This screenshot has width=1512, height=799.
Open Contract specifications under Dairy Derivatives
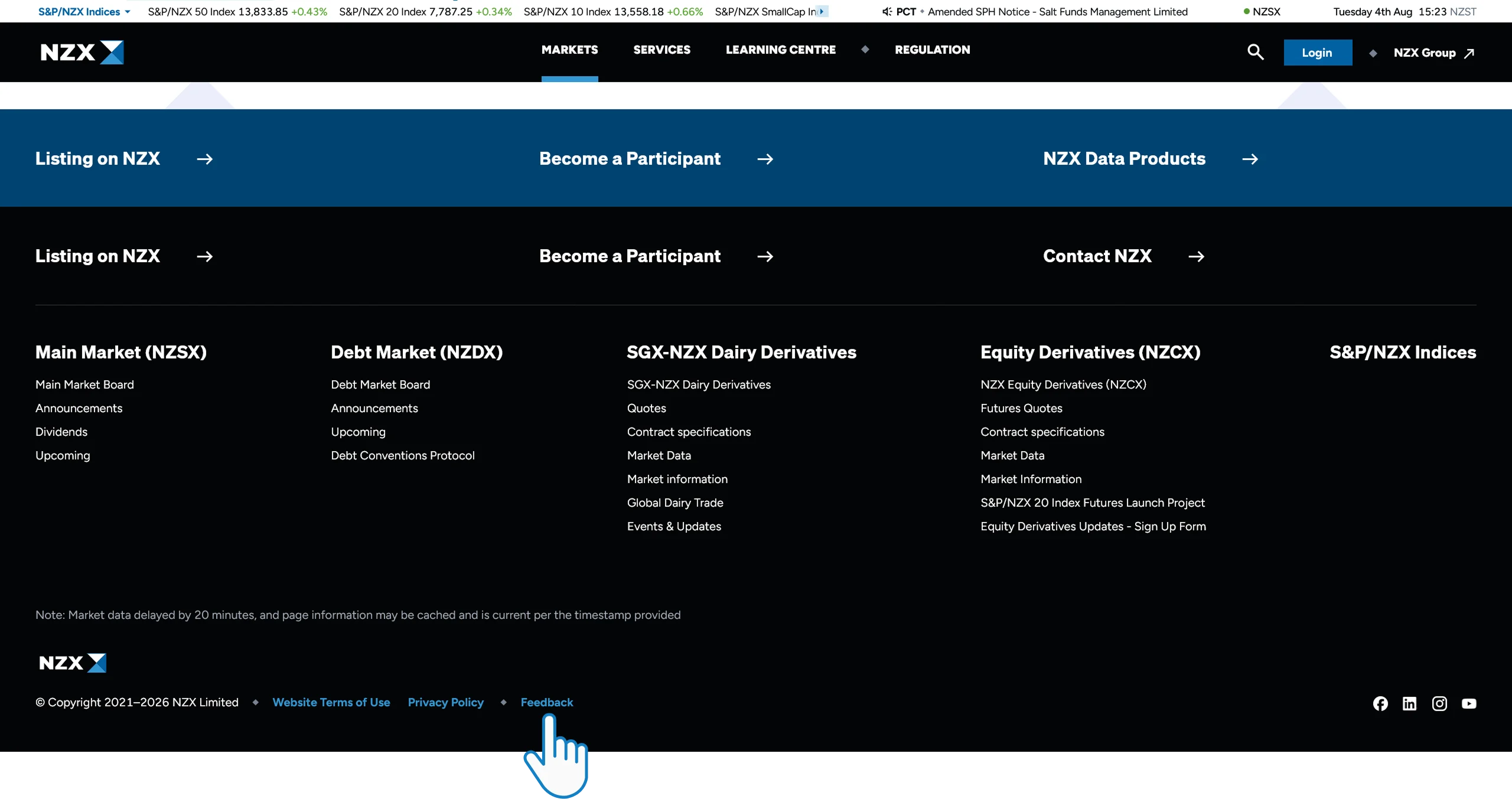coord(689,432)
